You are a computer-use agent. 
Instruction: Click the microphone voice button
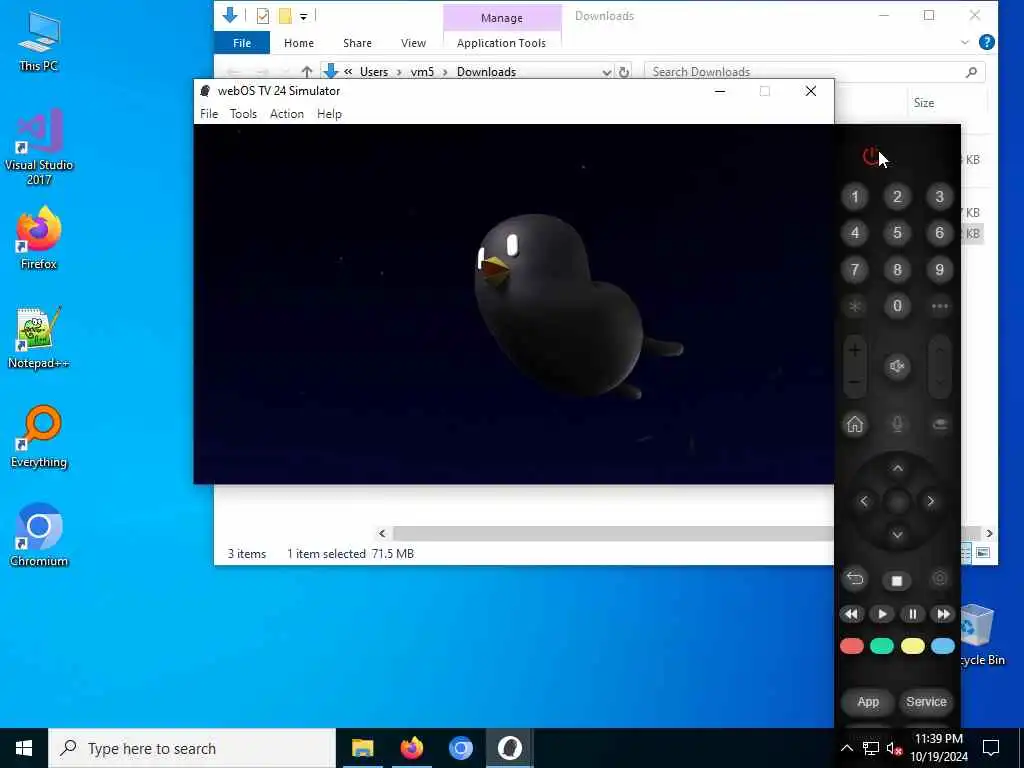pos(897,424)
